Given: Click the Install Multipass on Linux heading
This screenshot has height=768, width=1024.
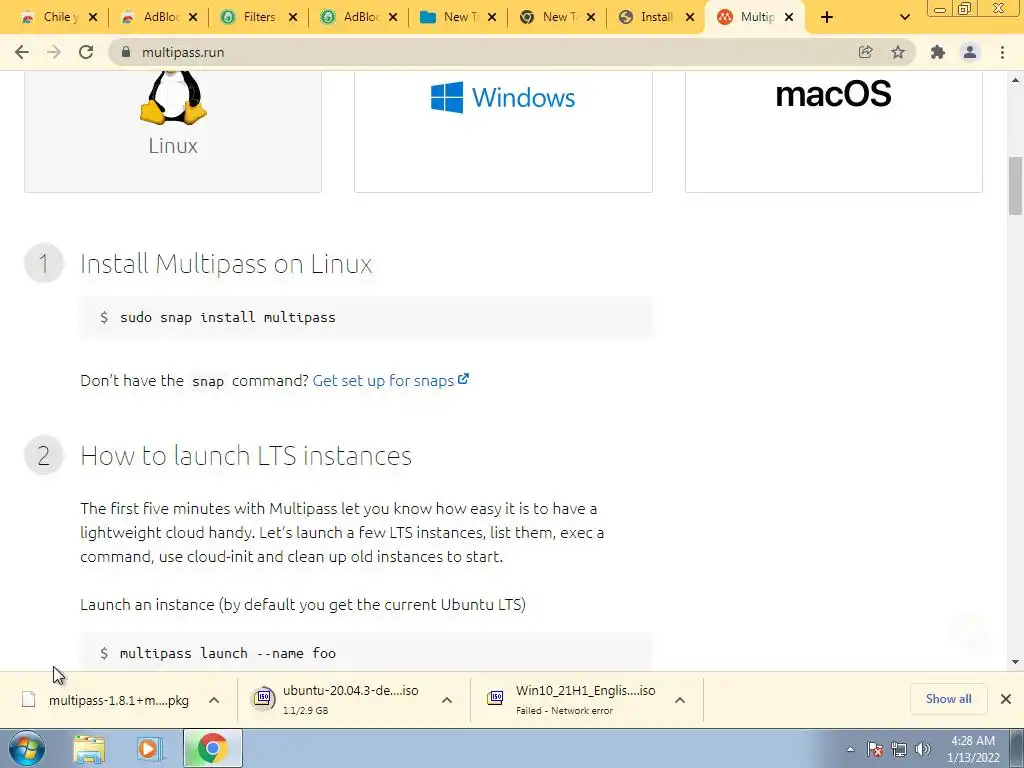Looking at the screenshot, I should pyautogui.click(x=226, y=264).
